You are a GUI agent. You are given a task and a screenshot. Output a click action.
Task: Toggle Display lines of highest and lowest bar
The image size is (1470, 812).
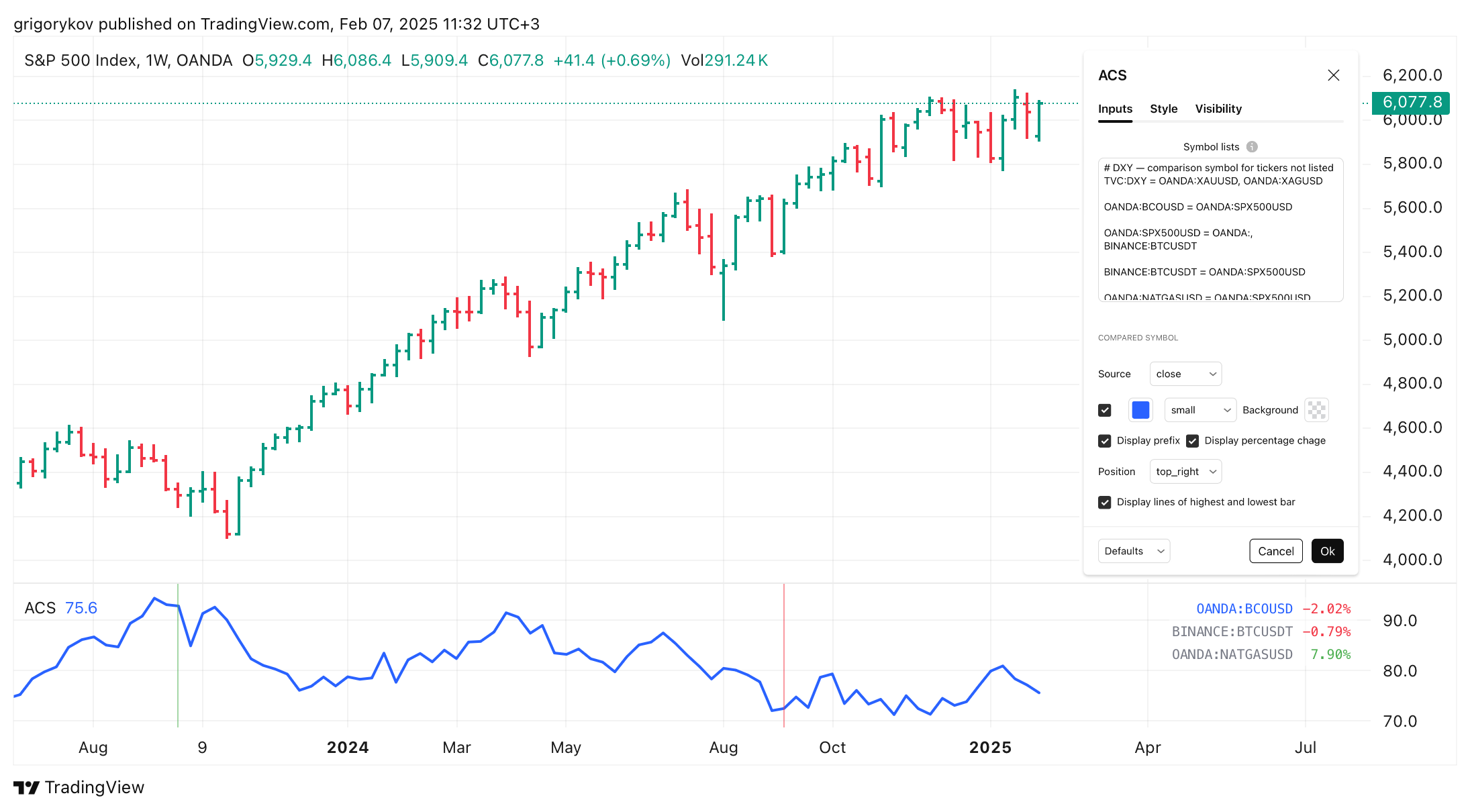[x=1105, y=502]
